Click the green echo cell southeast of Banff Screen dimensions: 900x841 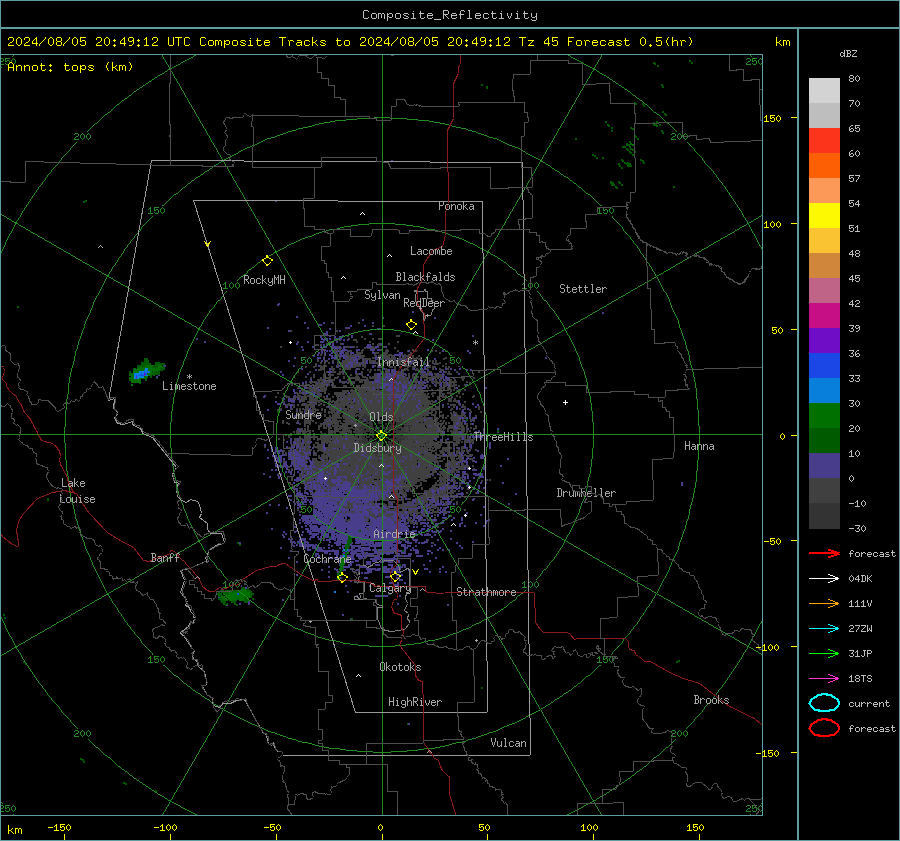[x=235, y=596]
